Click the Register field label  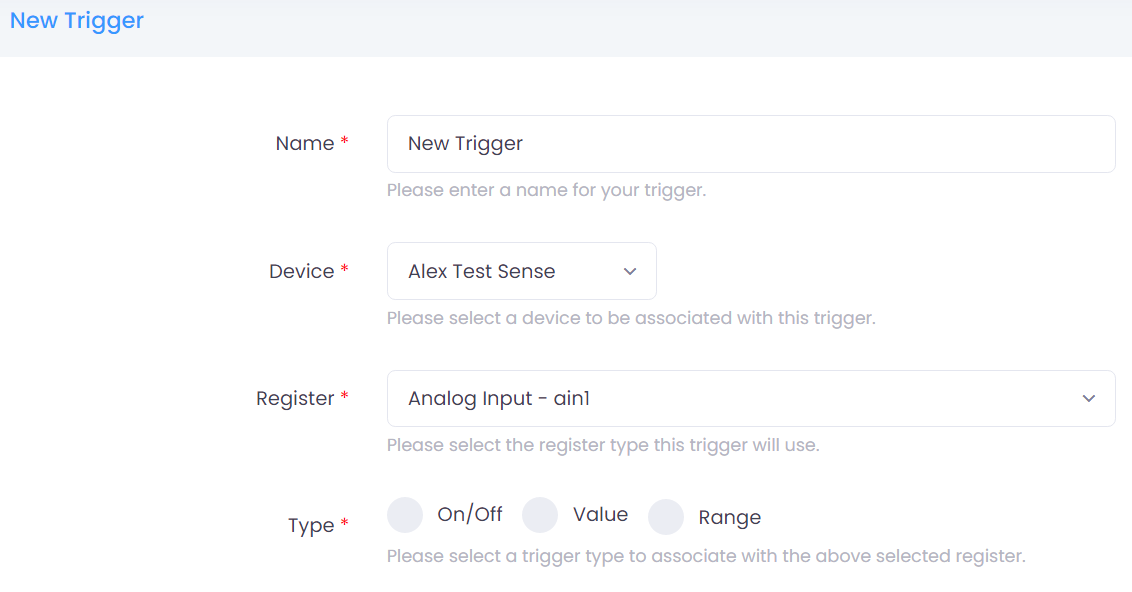295,399
